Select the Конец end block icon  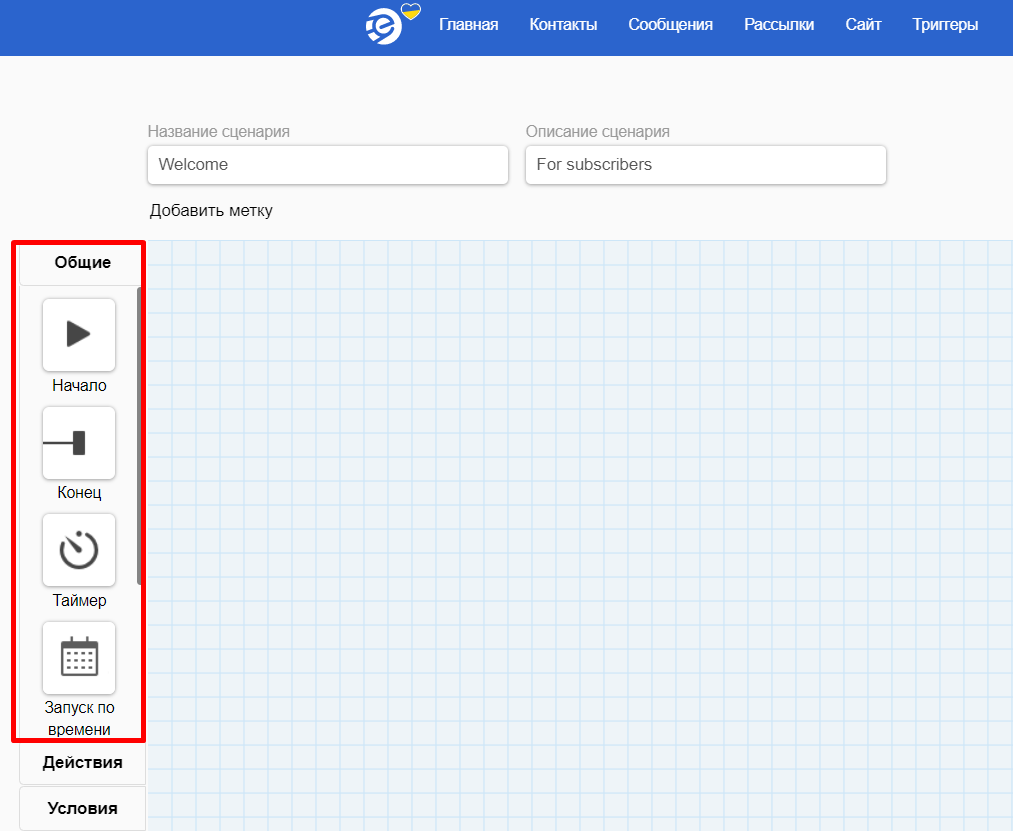pyautogui.click(x=79, y=442)
